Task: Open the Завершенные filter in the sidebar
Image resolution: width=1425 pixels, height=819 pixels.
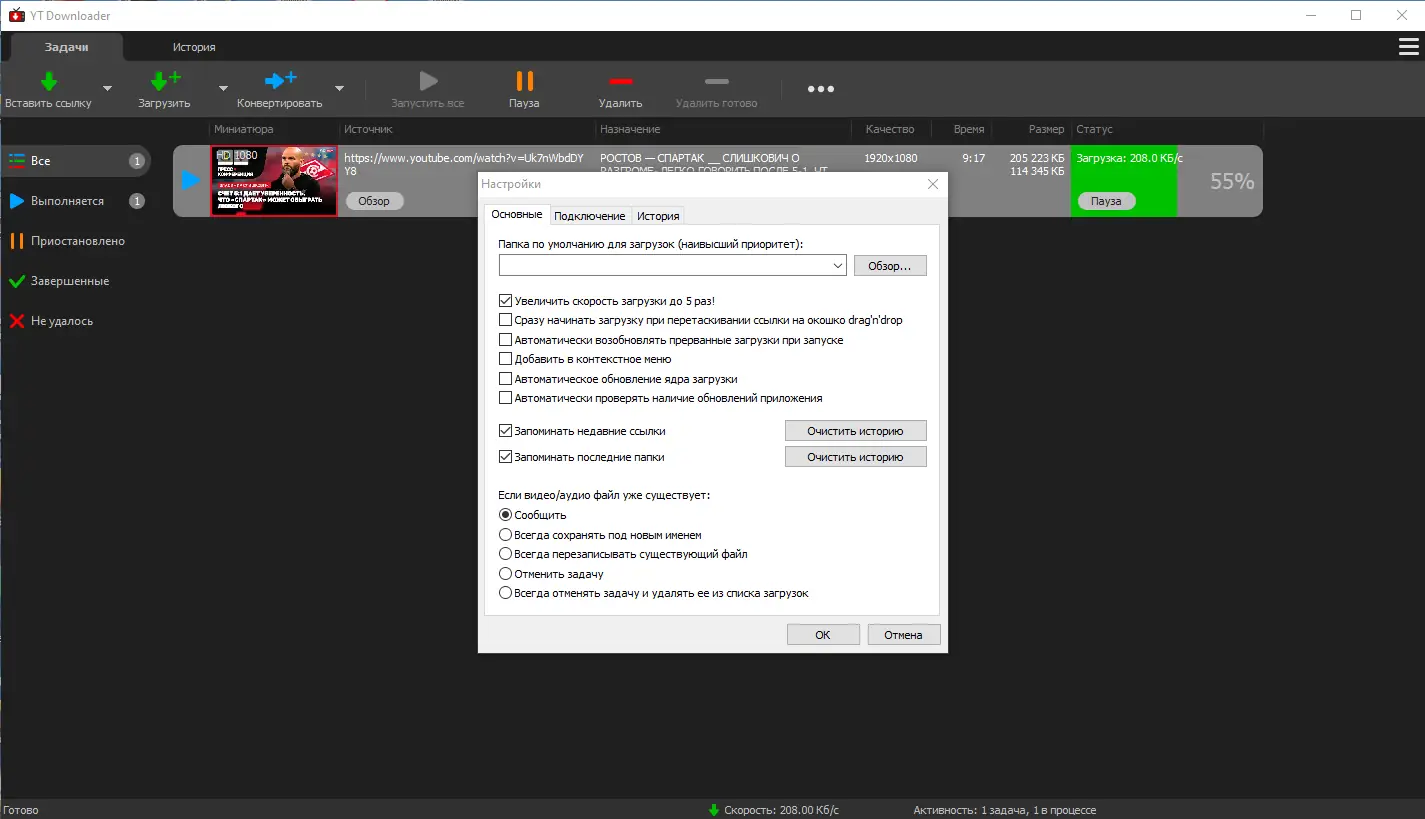Action: pos(75,280)
